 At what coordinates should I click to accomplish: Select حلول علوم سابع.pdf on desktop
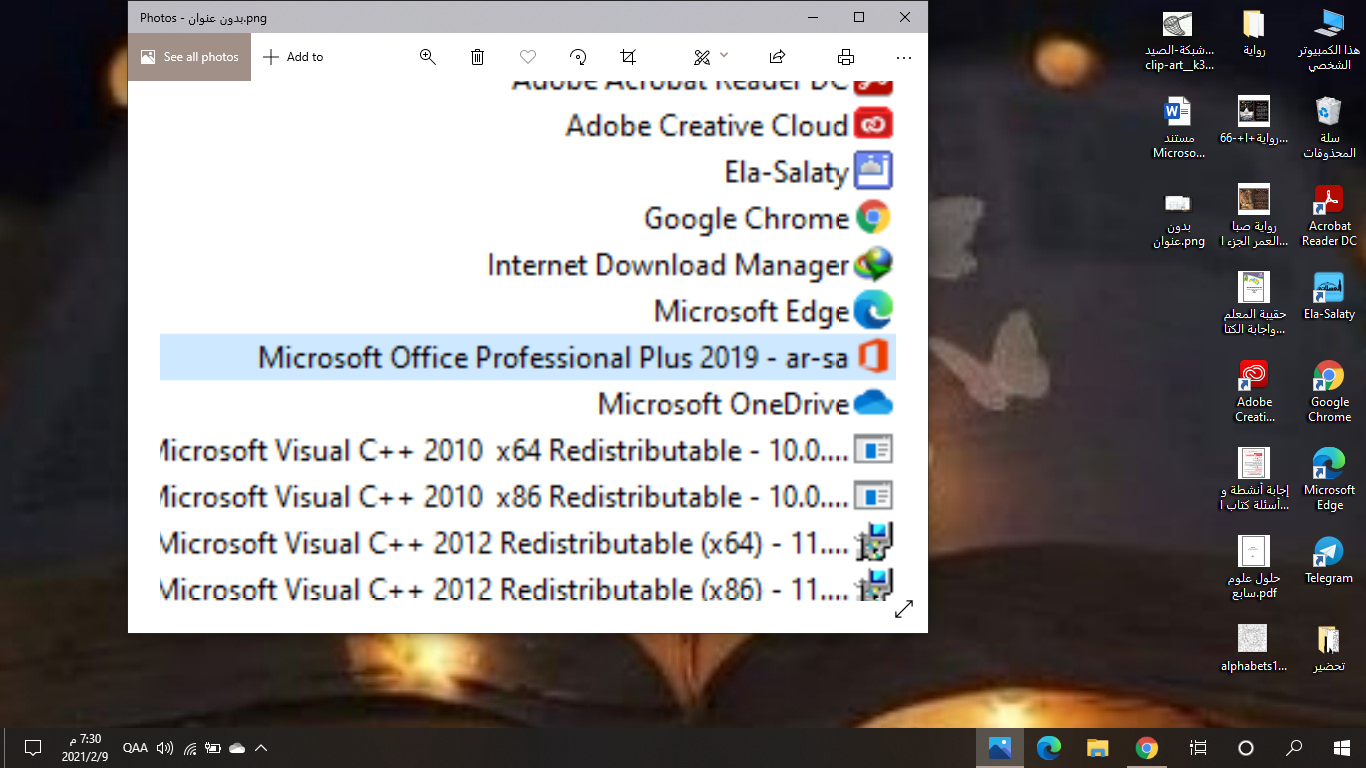(1254, 568)
